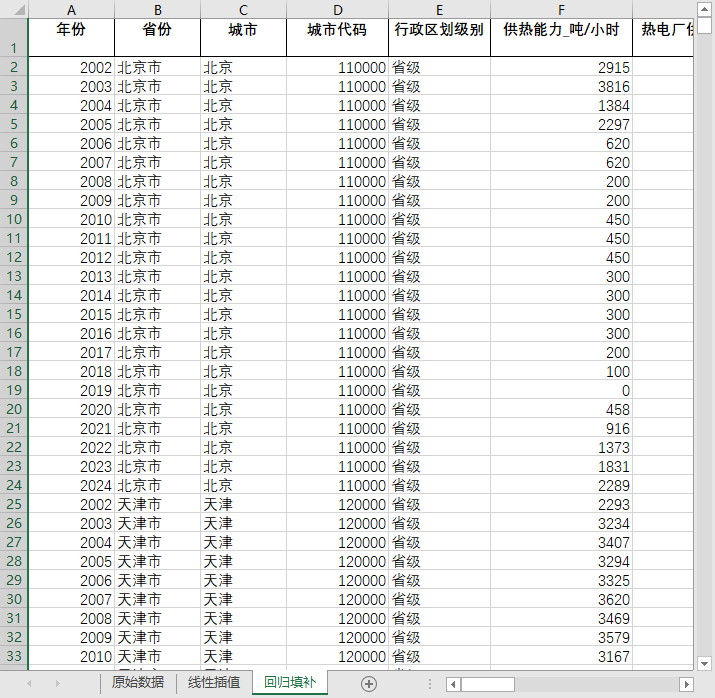Select column F header

(x=561, y=10)
